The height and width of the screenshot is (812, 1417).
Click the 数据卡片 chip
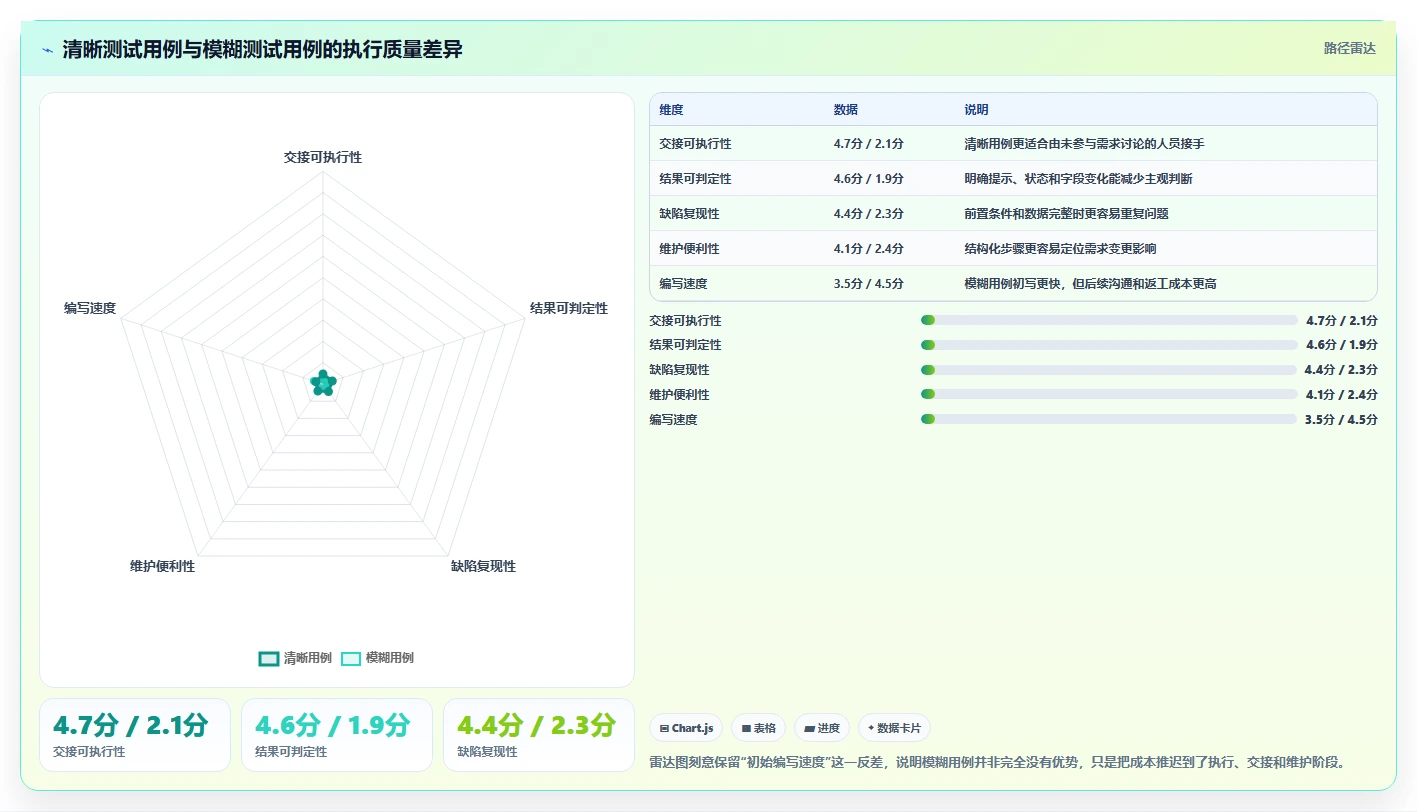point(894,728)
